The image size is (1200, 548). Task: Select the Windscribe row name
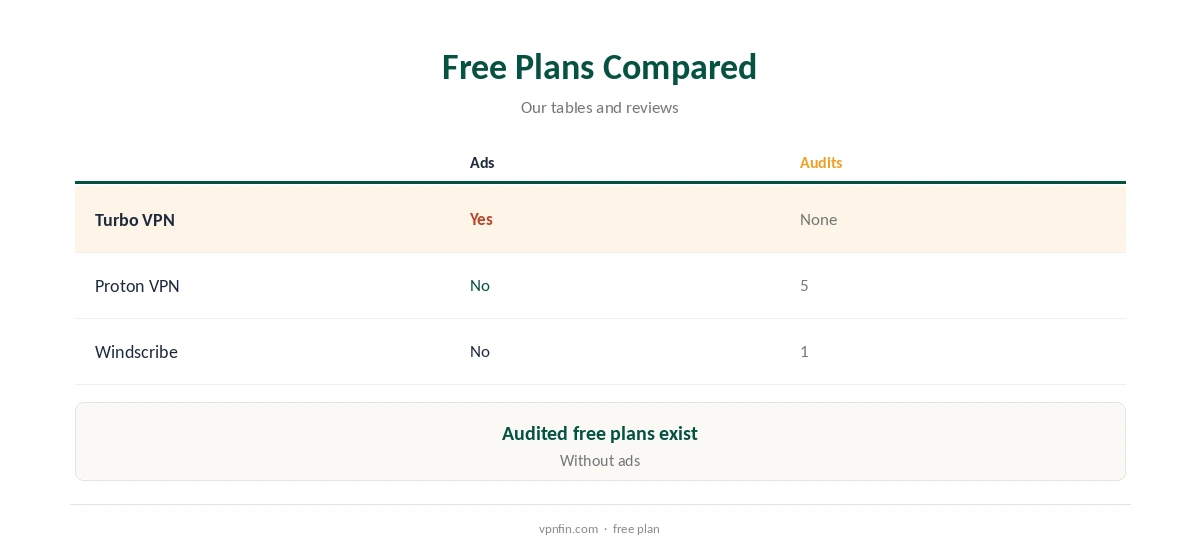click(136, 352)
